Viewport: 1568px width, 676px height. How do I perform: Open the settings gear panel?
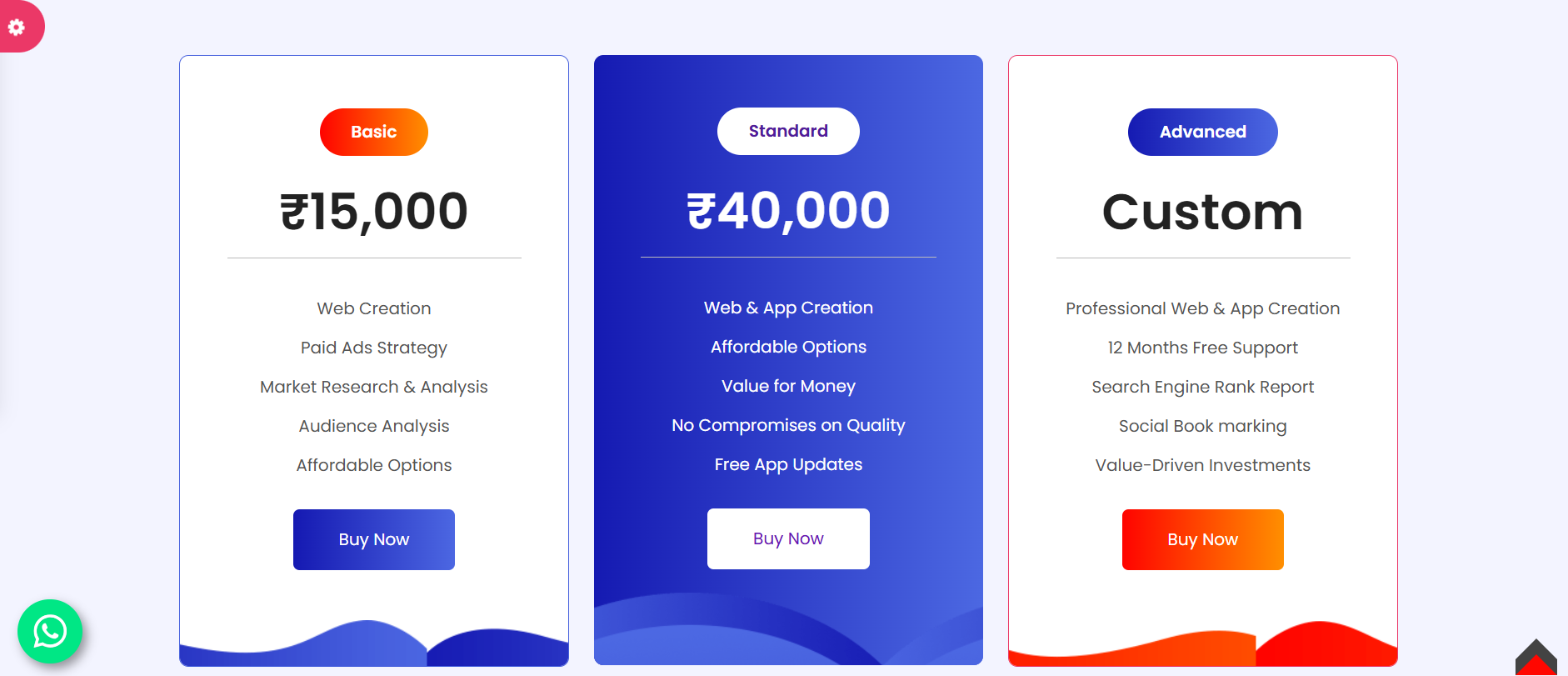coord(17,27)
